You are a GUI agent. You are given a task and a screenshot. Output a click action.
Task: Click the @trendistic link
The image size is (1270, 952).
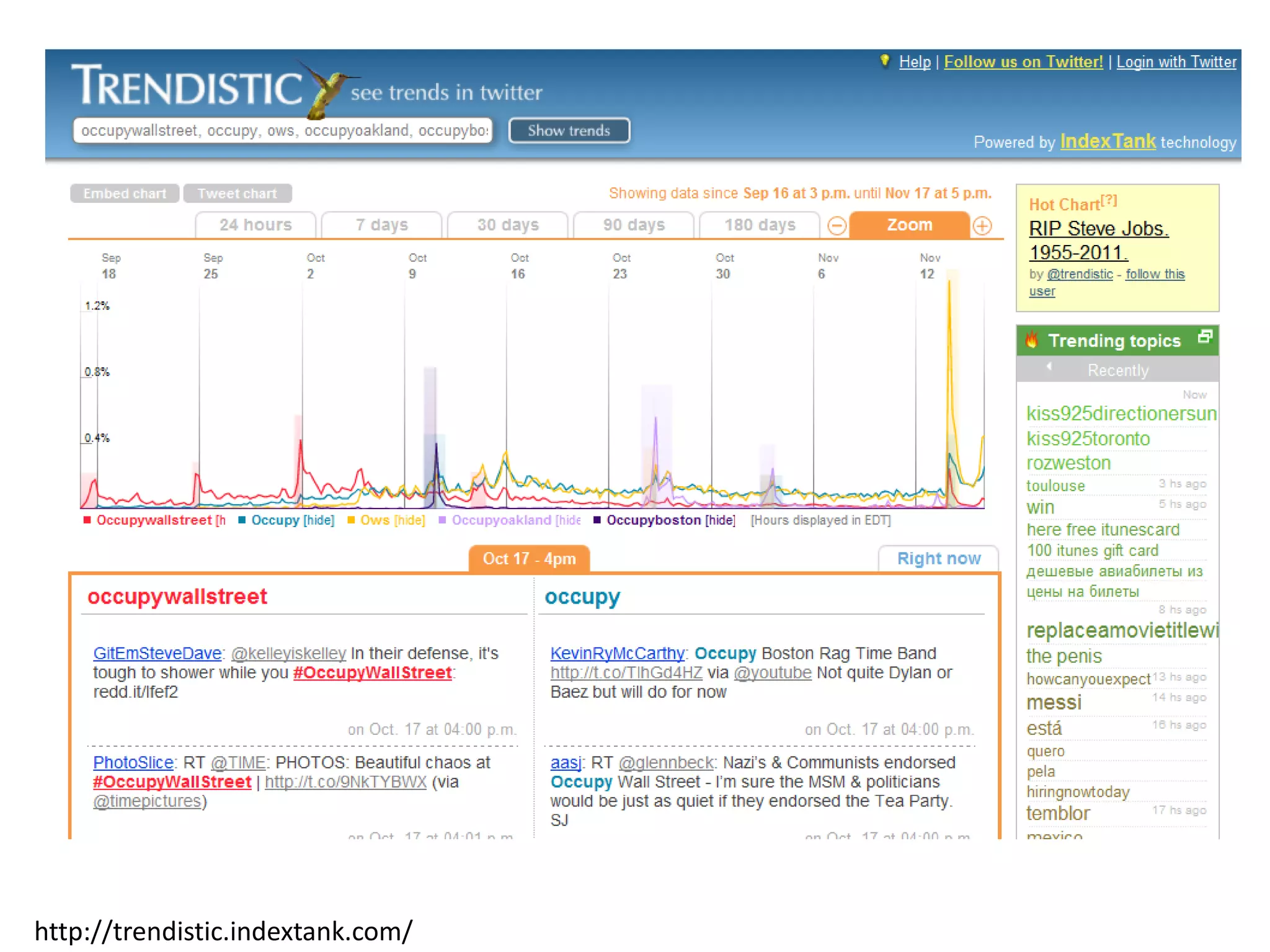1080,274
